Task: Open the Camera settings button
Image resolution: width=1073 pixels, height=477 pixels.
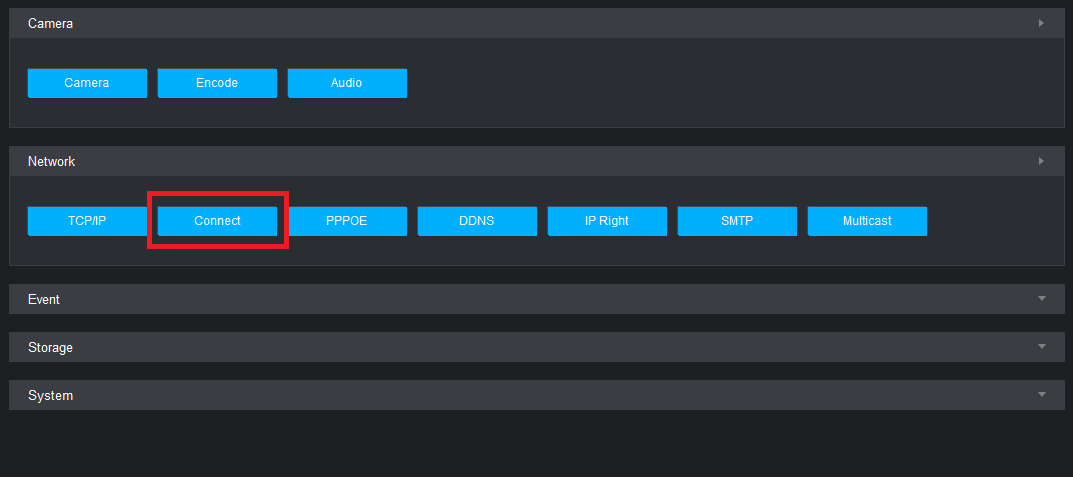Action: click(x=87, y=83)
